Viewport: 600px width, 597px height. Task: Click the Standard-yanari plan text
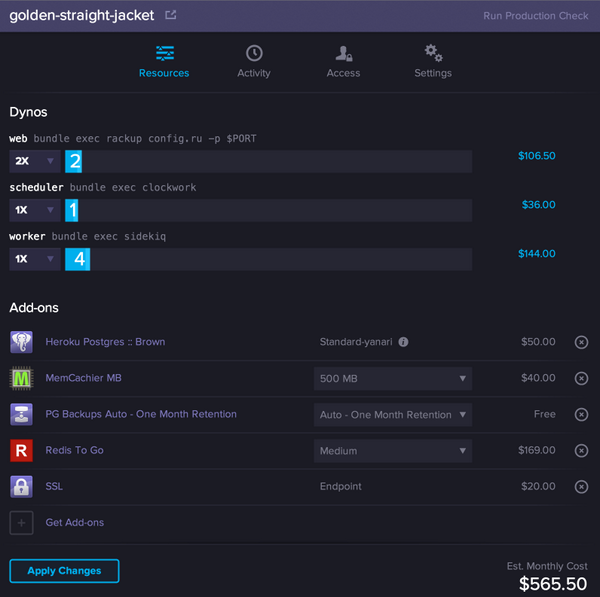356,342
